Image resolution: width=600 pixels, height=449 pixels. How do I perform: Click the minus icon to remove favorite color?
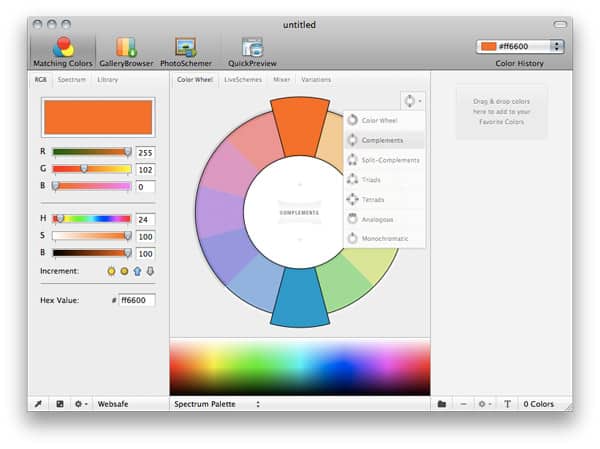pos(463,404)
